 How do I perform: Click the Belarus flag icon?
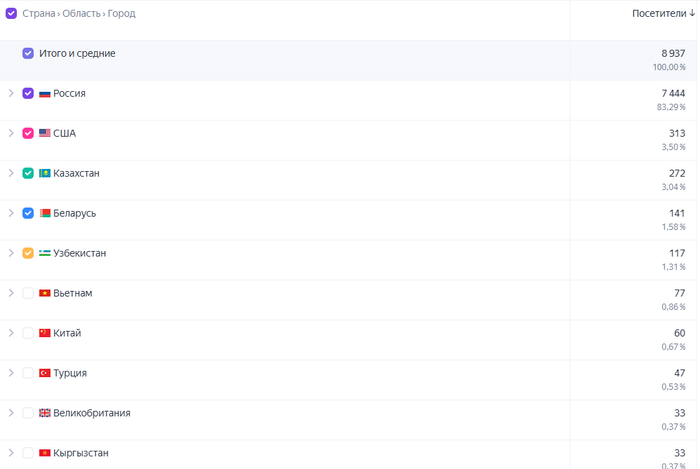pos(45,213)
